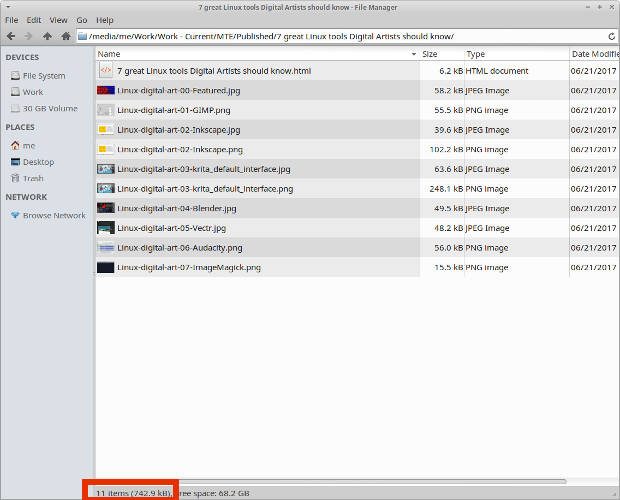Go back using the back arrow
The width and height of the screenshot is (620, 500).
tap(11, 36)
